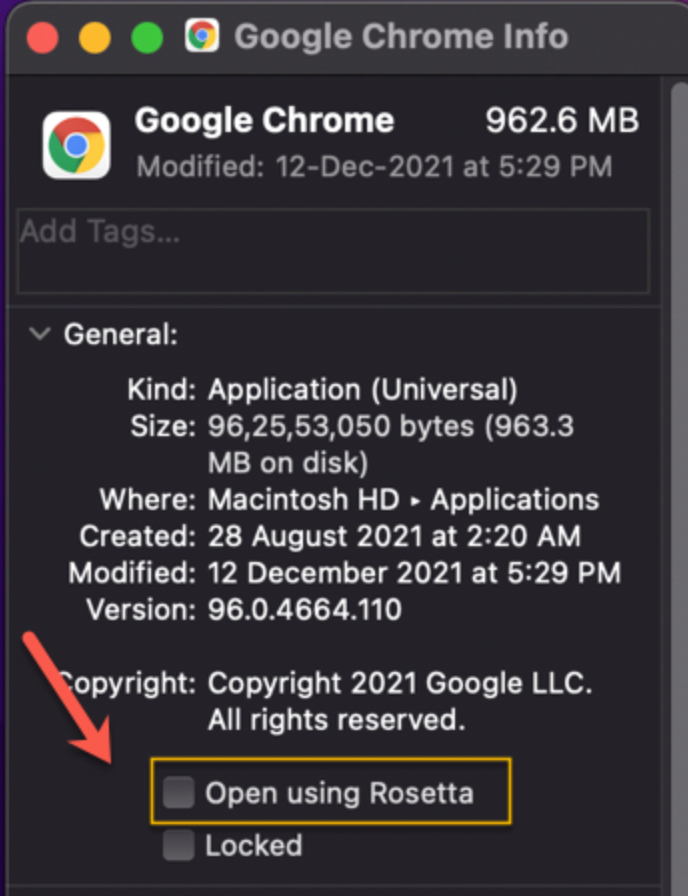Enable the Open using Rosetta checkbox
Viewport: 688px width, 896px height.
pos(179,794)
